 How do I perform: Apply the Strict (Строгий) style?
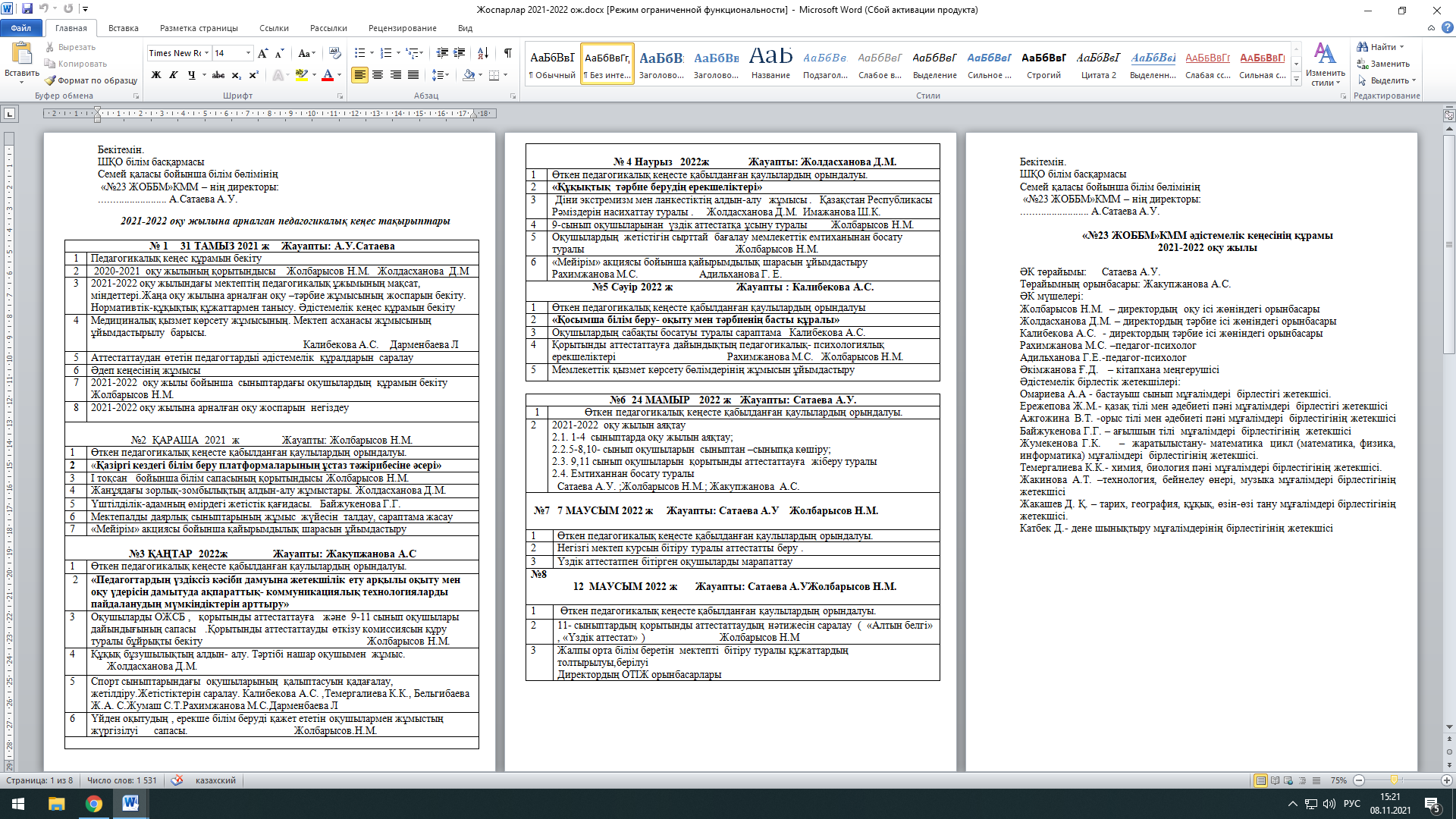coord(1043,64)
